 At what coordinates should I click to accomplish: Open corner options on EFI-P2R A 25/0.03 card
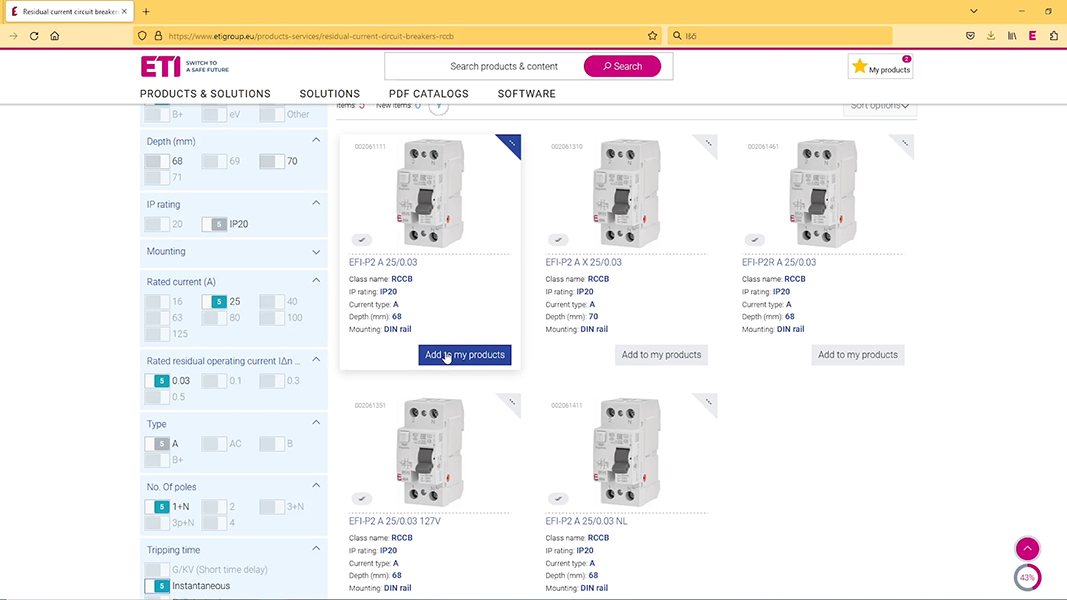click(x=904, y=144)
